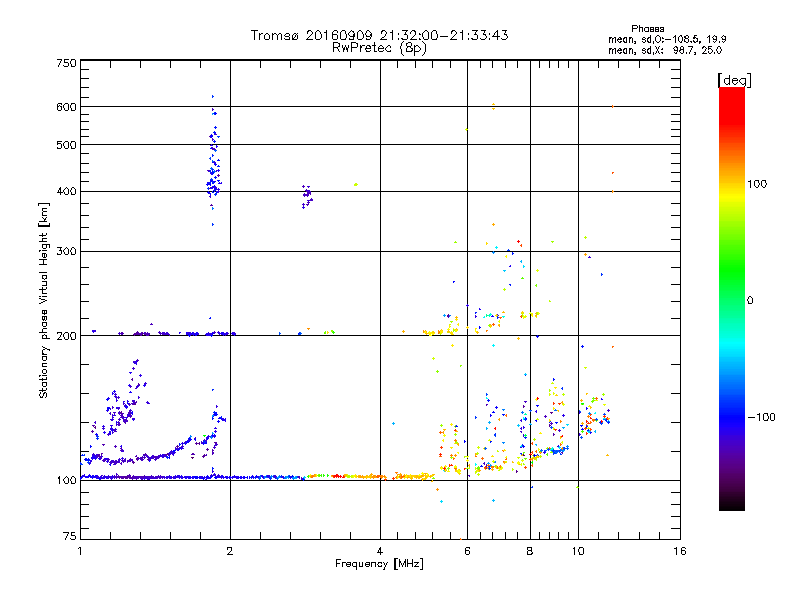Click the y-axis tick value '300'
This screenshot has width=800, height=600.
click(x=67, y=252)
